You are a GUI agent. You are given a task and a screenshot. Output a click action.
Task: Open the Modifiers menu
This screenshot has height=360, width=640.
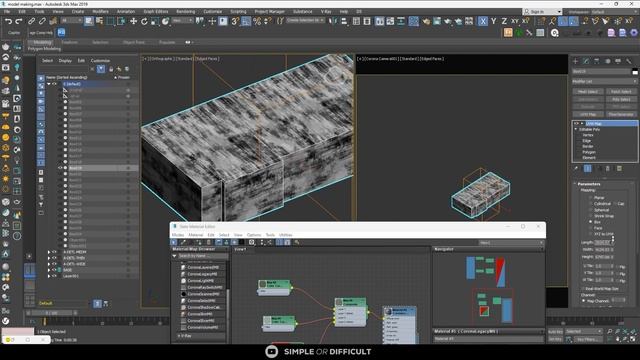tap(100, 11)
